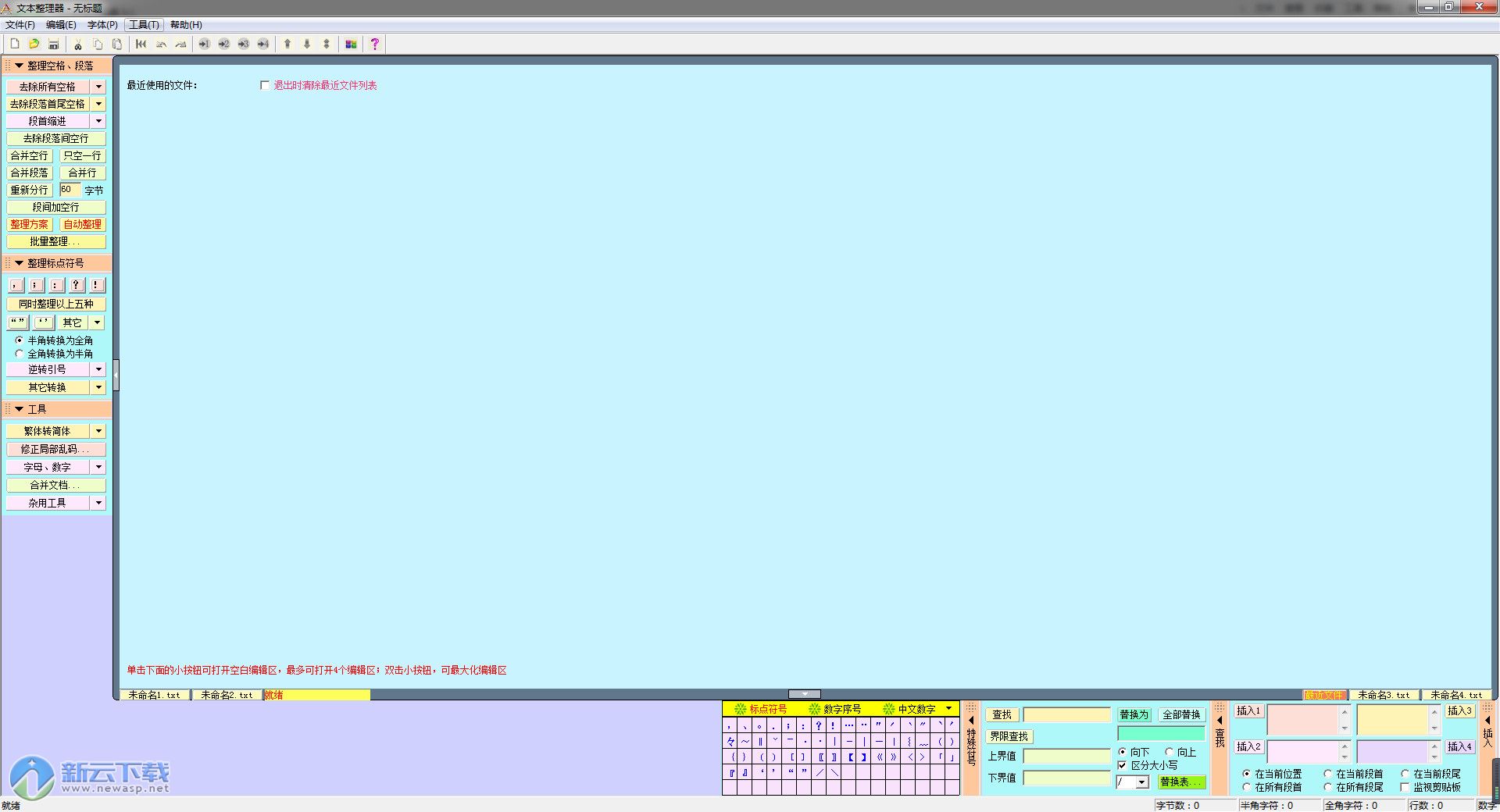This screenshot has width=1500, height=812.
Task: Open a file with the folder icon
Action: tap(34, 44)
